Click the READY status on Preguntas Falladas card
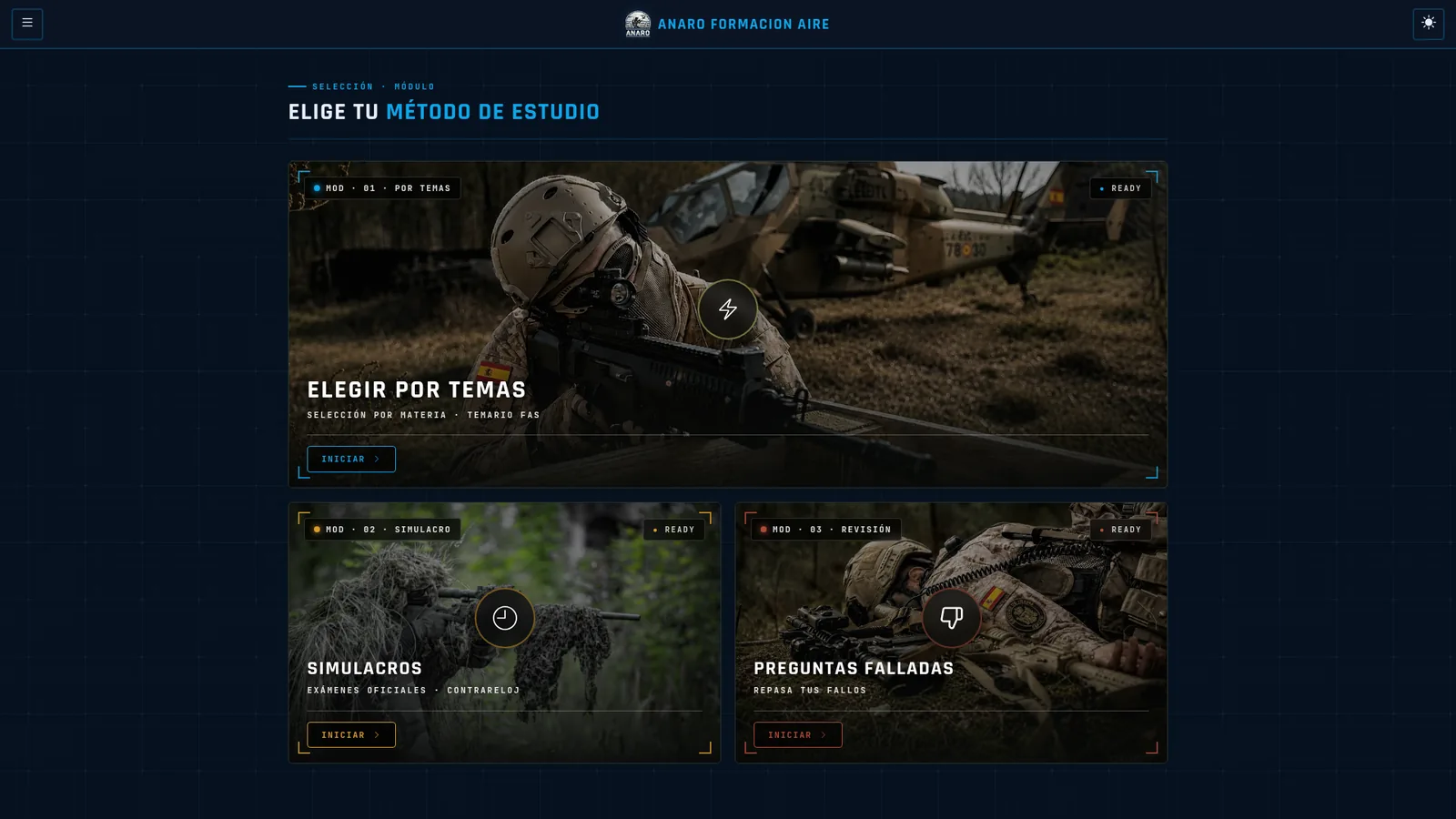 tap(1120, 530)
